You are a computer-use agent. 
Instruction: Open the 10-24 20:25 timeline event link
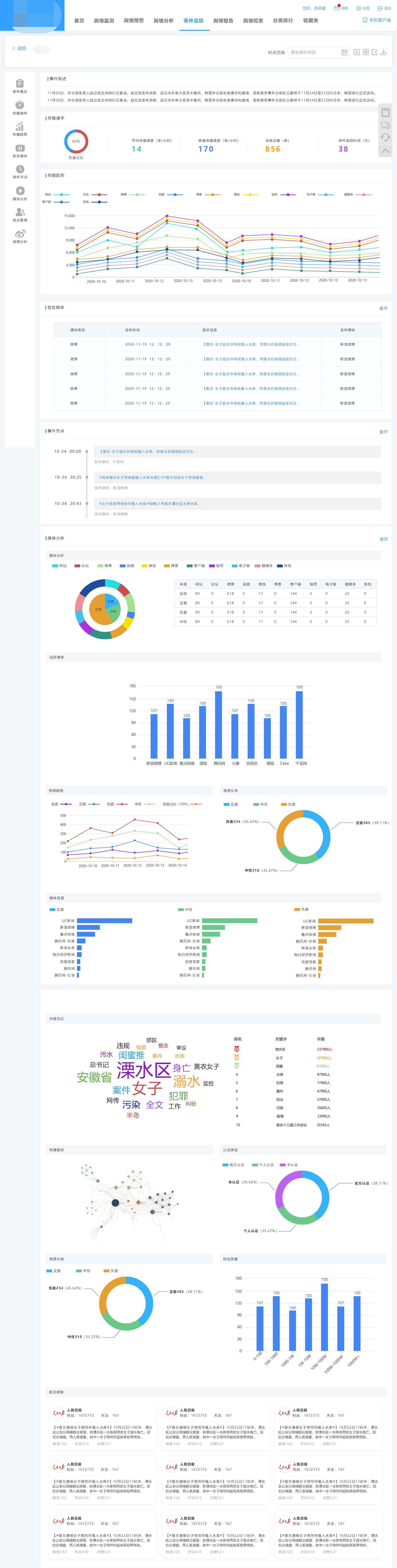[x=153, y=478]
